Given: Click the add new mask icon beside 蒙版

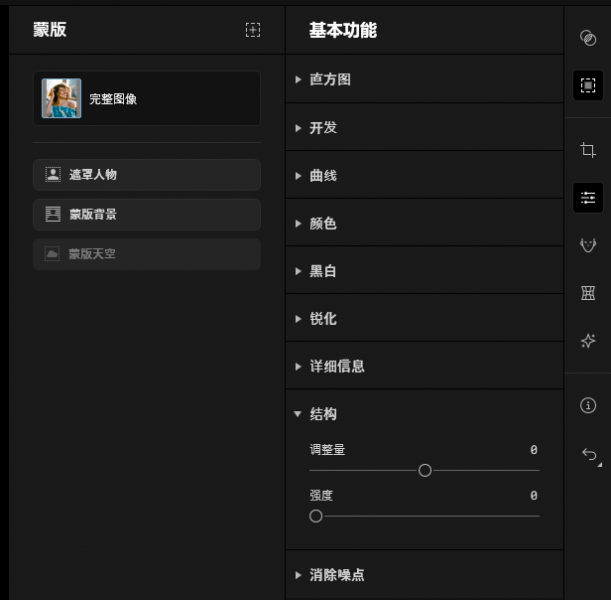Looking at the screenshot, I should (253, 30).
